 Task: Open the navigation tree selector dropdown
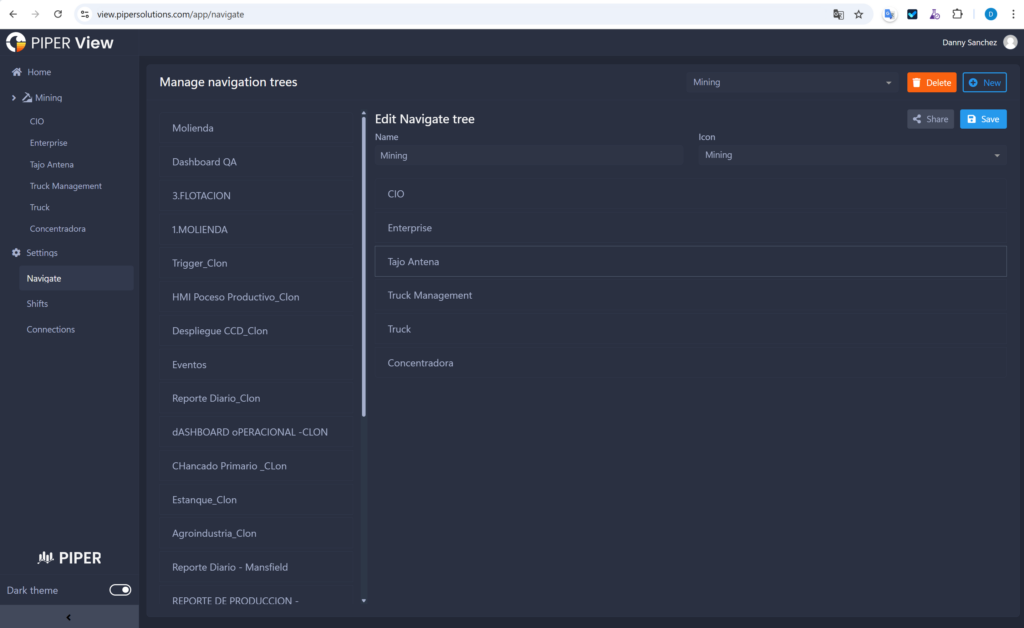tap(792, 83)
